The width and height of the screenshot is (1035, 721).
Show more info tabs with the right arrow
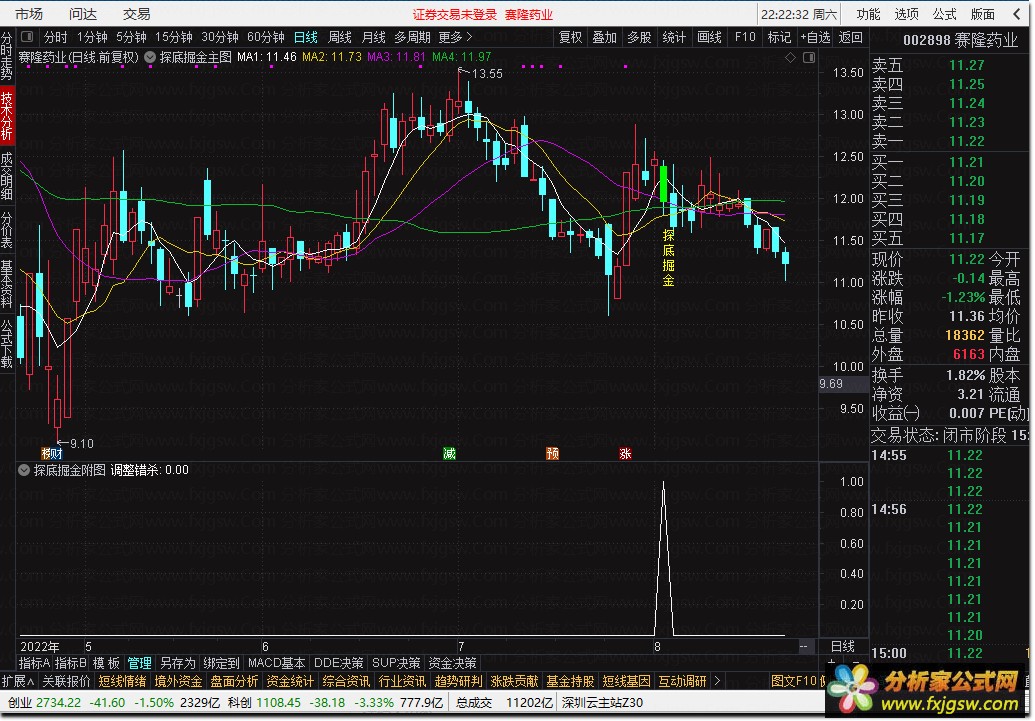717,681
